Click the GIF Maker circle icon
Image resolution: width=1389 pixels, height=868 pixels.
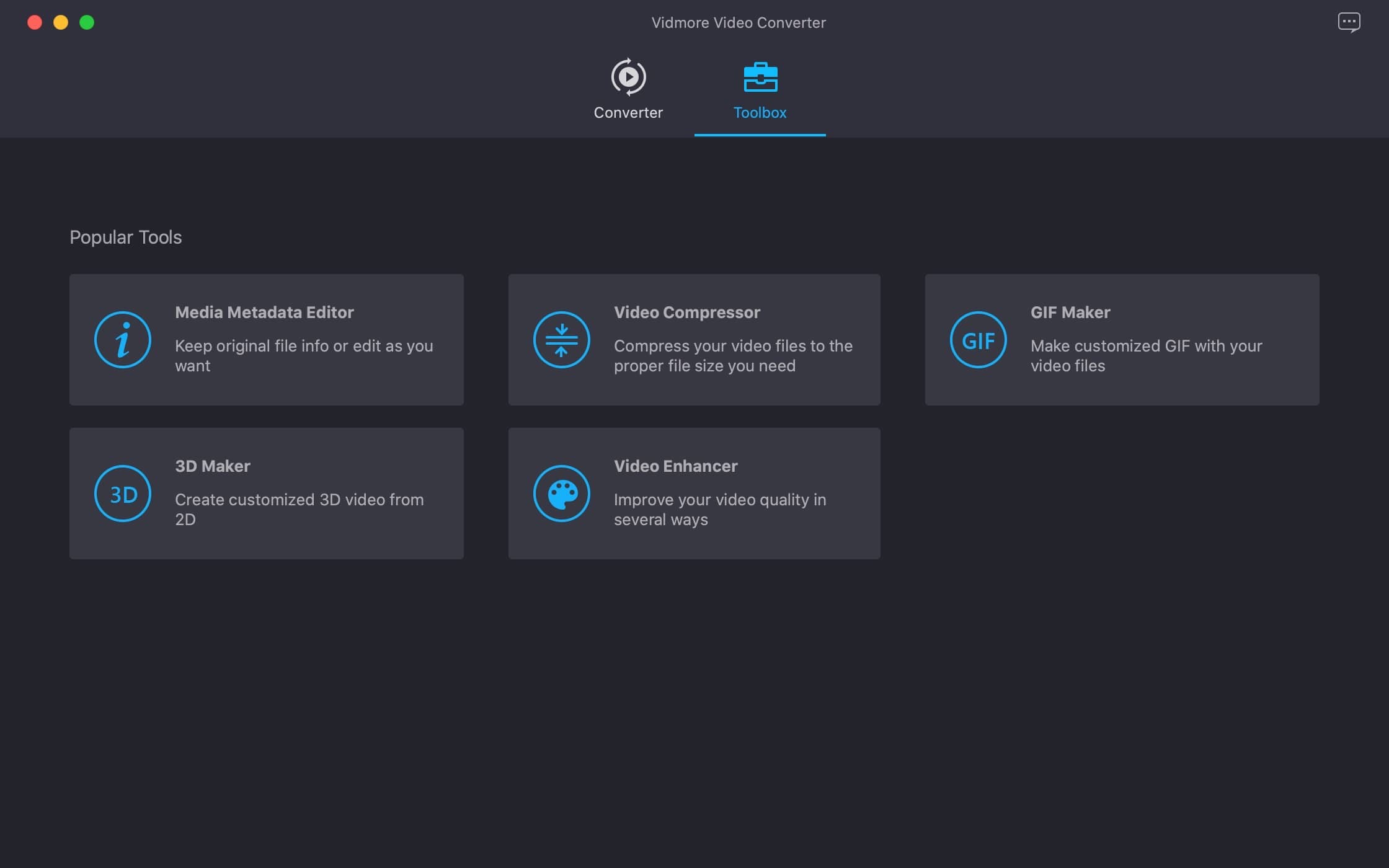978,340
